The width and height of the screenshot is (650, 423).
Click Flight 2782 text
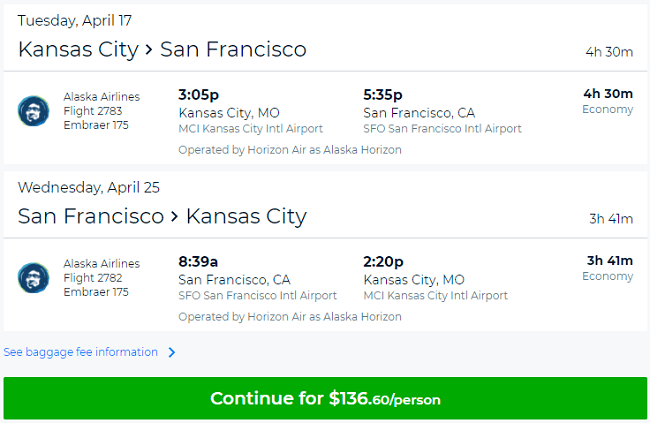(x=93, y=278)
